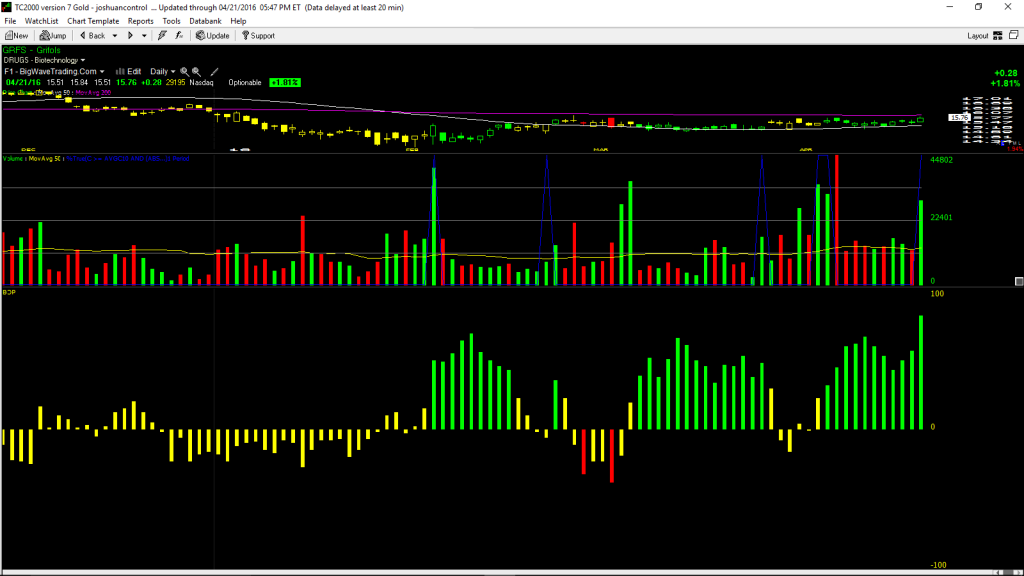Open the Daily timeframe dropdown
Viewport: 1024px width, 576px height.
point(163,72)
